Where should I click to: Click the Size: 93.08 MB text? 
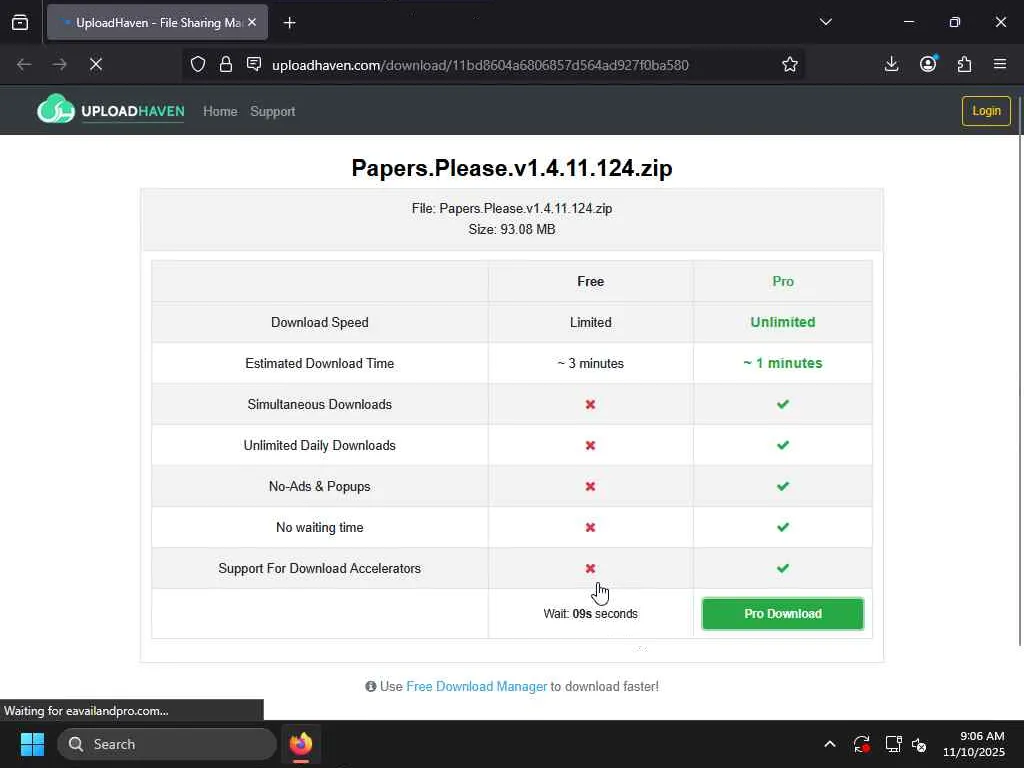pos(512,229)
